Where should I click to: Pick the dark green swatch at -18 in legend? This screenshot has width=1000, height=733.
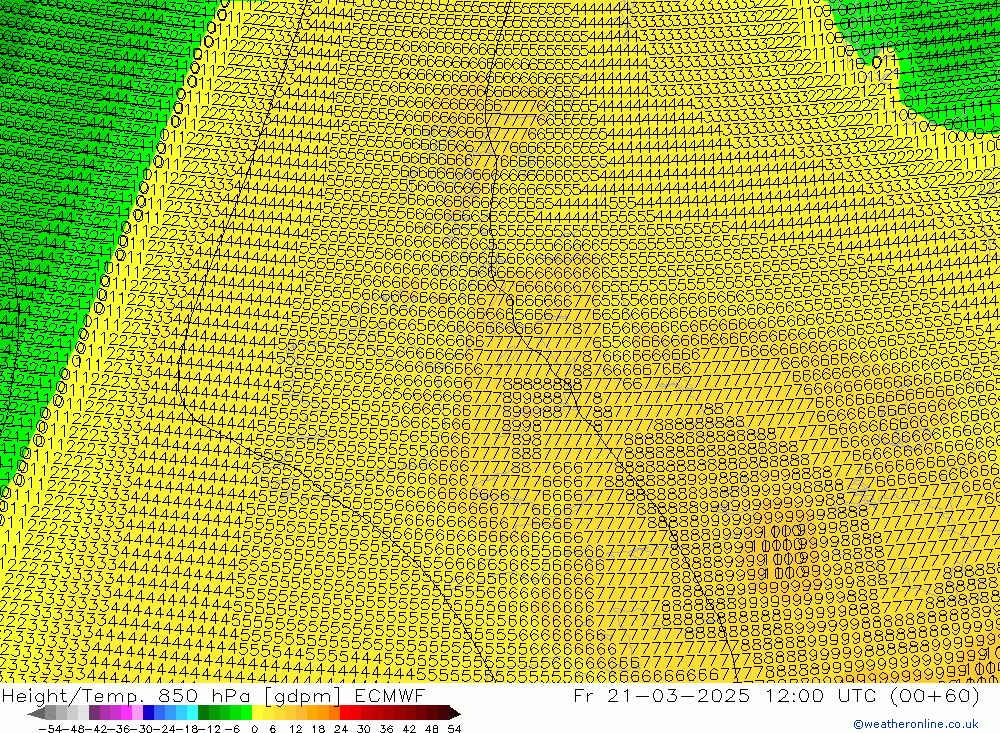tap(203, 714)
